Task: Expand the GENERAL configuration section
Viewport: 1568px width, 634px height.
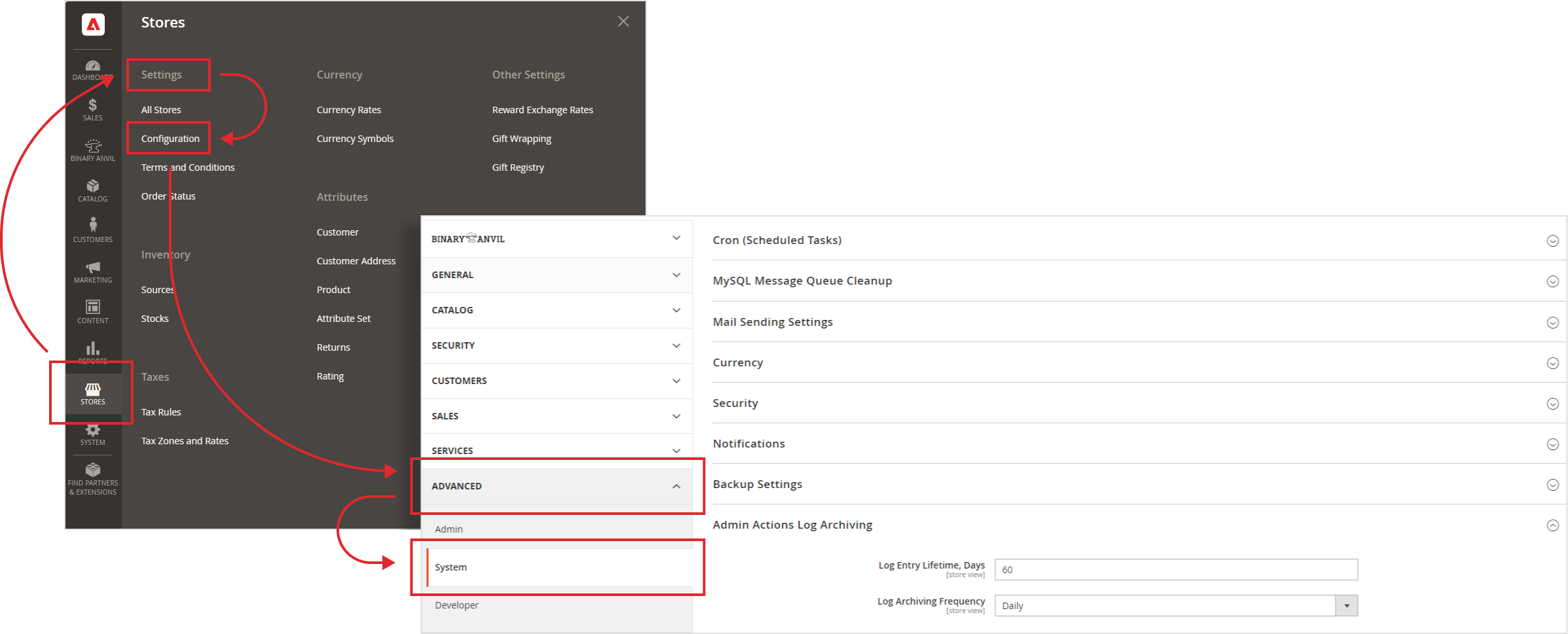Action: 556,275
